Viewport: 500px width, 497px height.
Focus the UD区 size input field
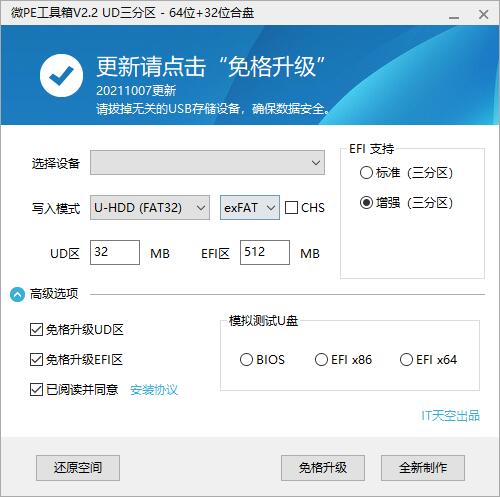click(115, 252)
